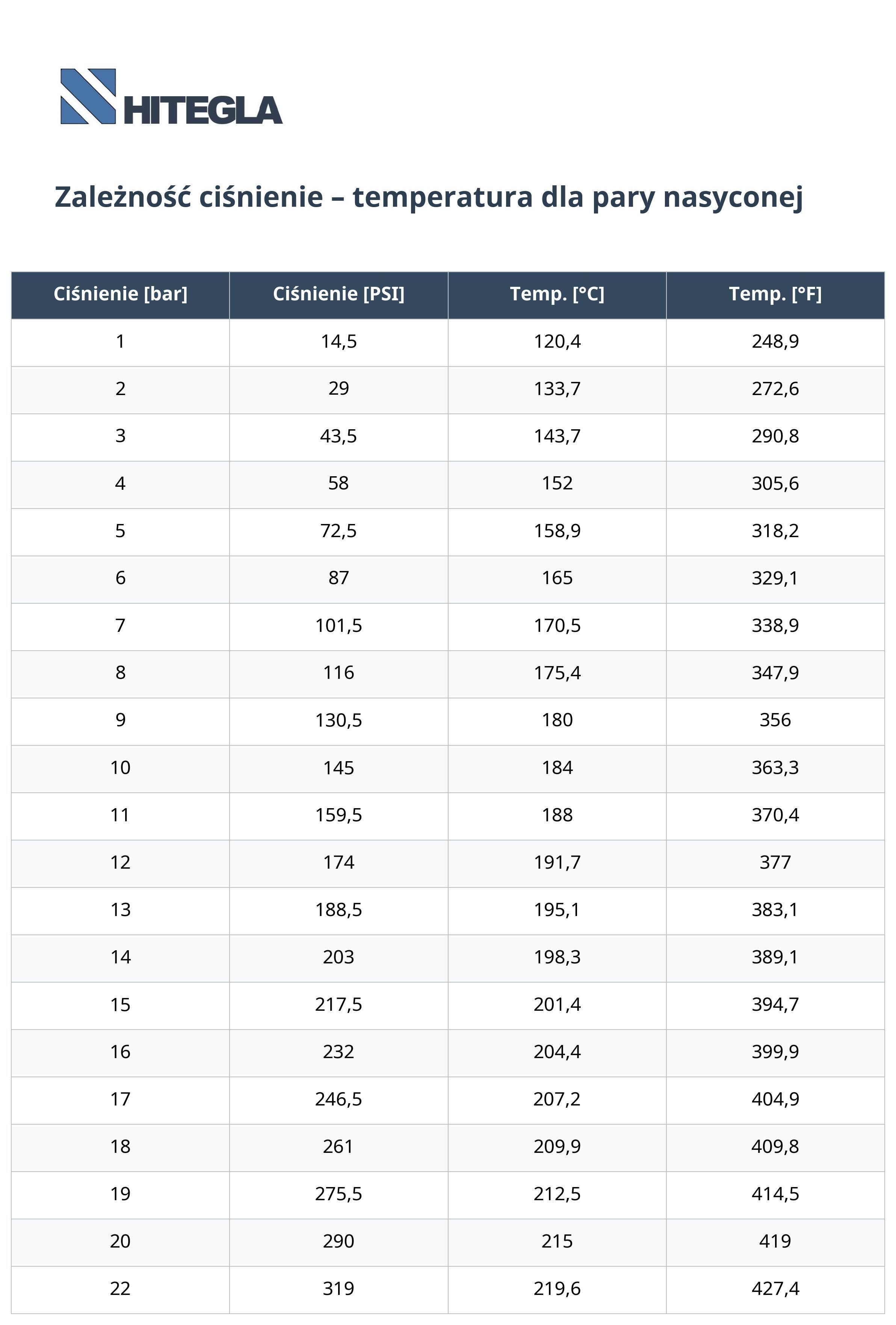Viewport: 896px width, 1325px height.
Task: Click the 10 bar pressure cell
Action: tap(120, 768)
